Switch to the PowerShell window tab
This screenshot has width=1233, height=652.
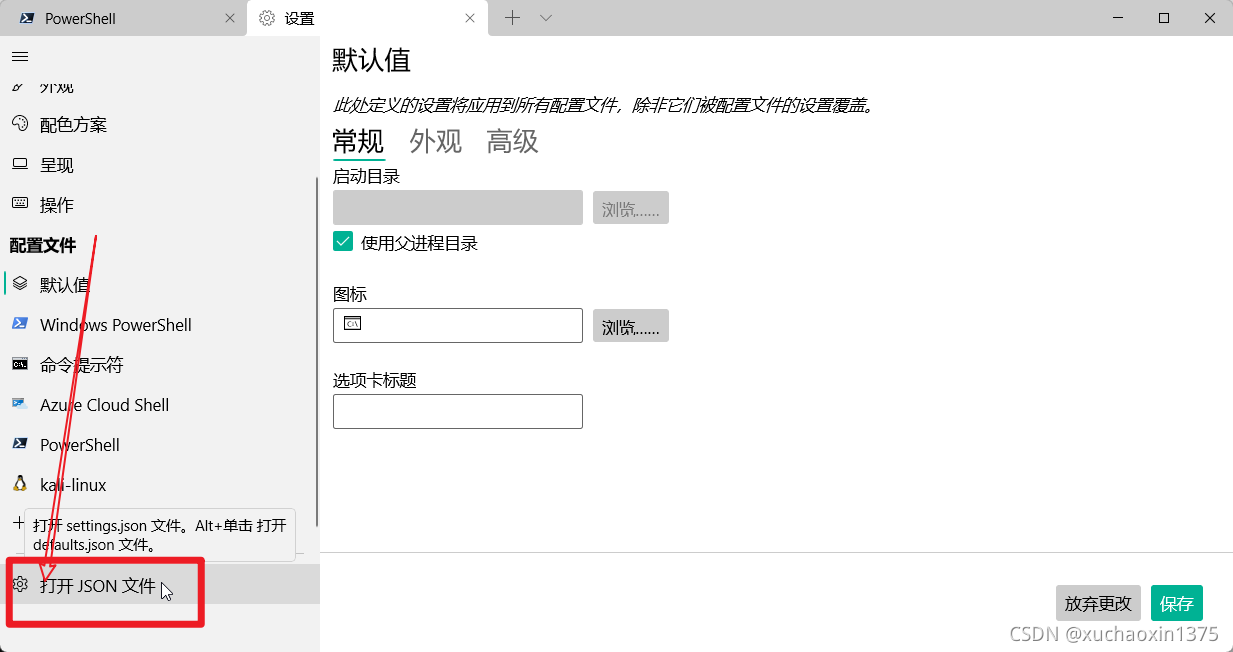click(123, 18)
